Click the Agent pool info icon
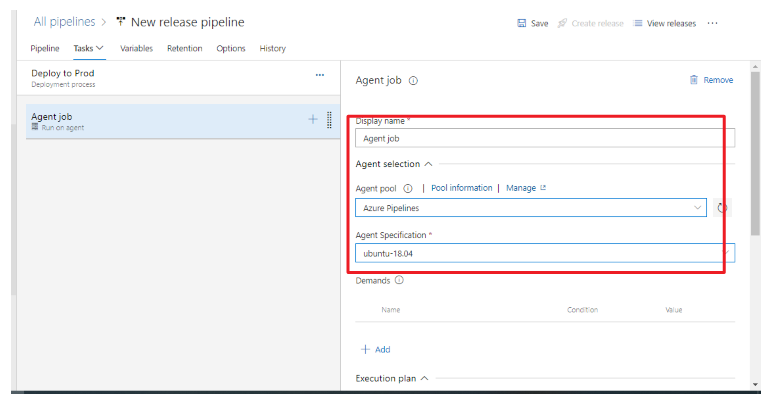 click(x=408, y=188)
